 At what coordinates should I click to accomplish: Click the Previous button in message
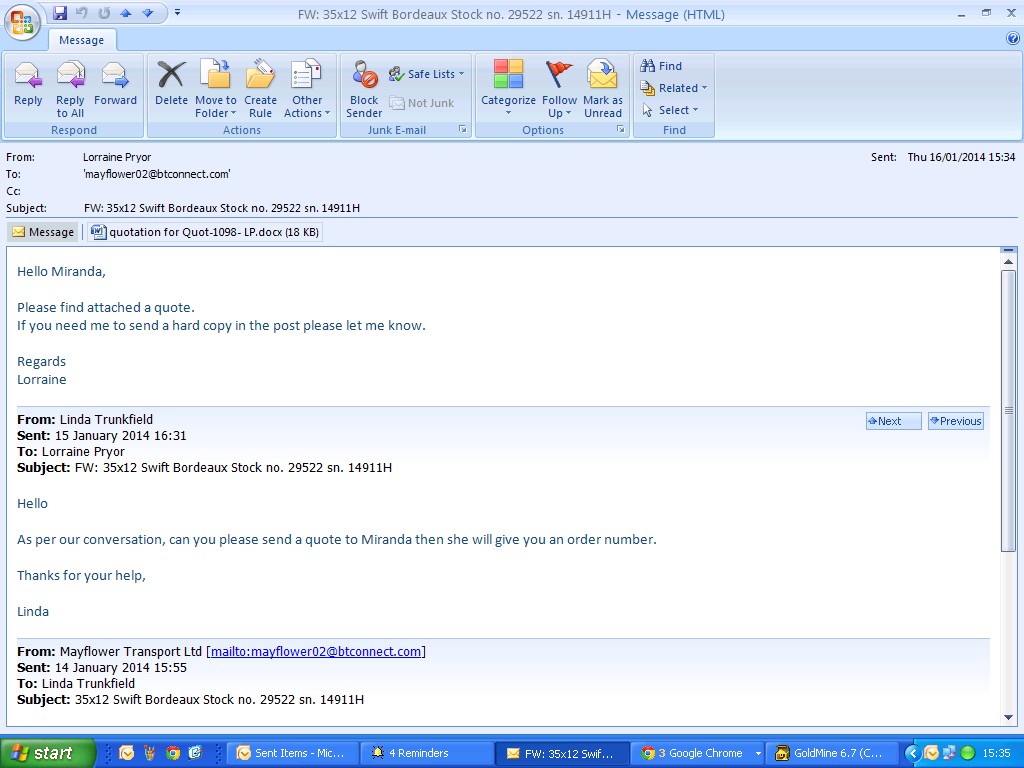(955, 421)
